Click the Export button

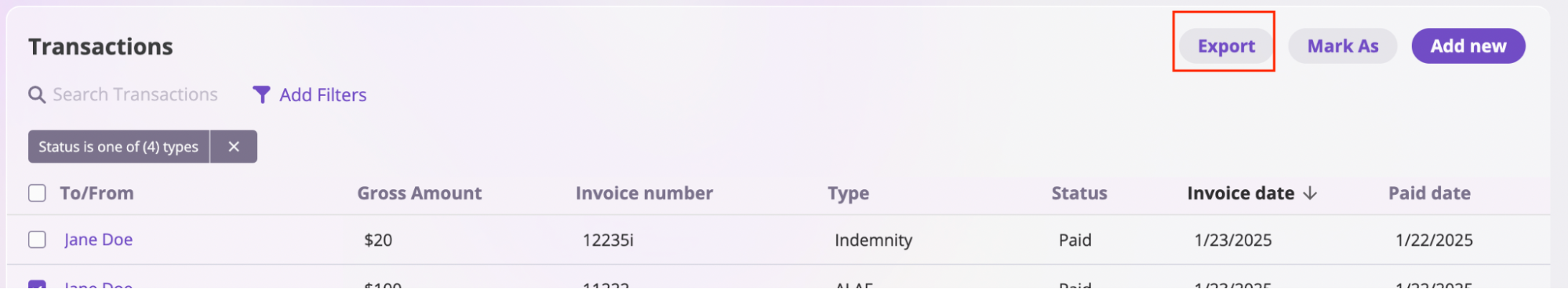[1226, 46]
